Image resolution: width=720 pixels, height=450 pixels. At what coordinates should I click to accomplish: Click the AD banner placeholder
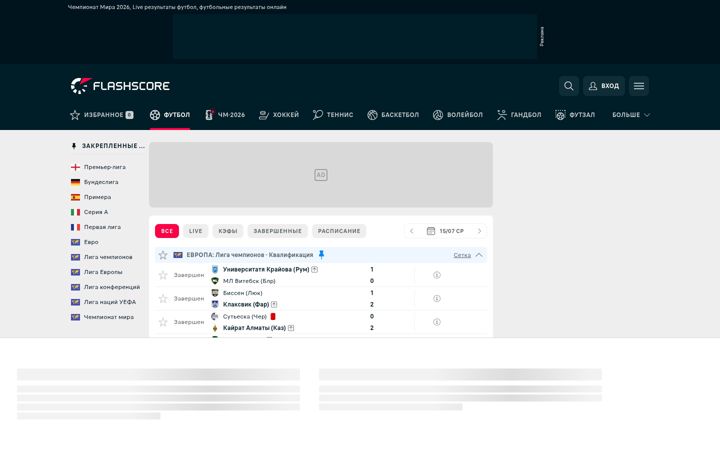pyautogui.click(x=321, y=174)
